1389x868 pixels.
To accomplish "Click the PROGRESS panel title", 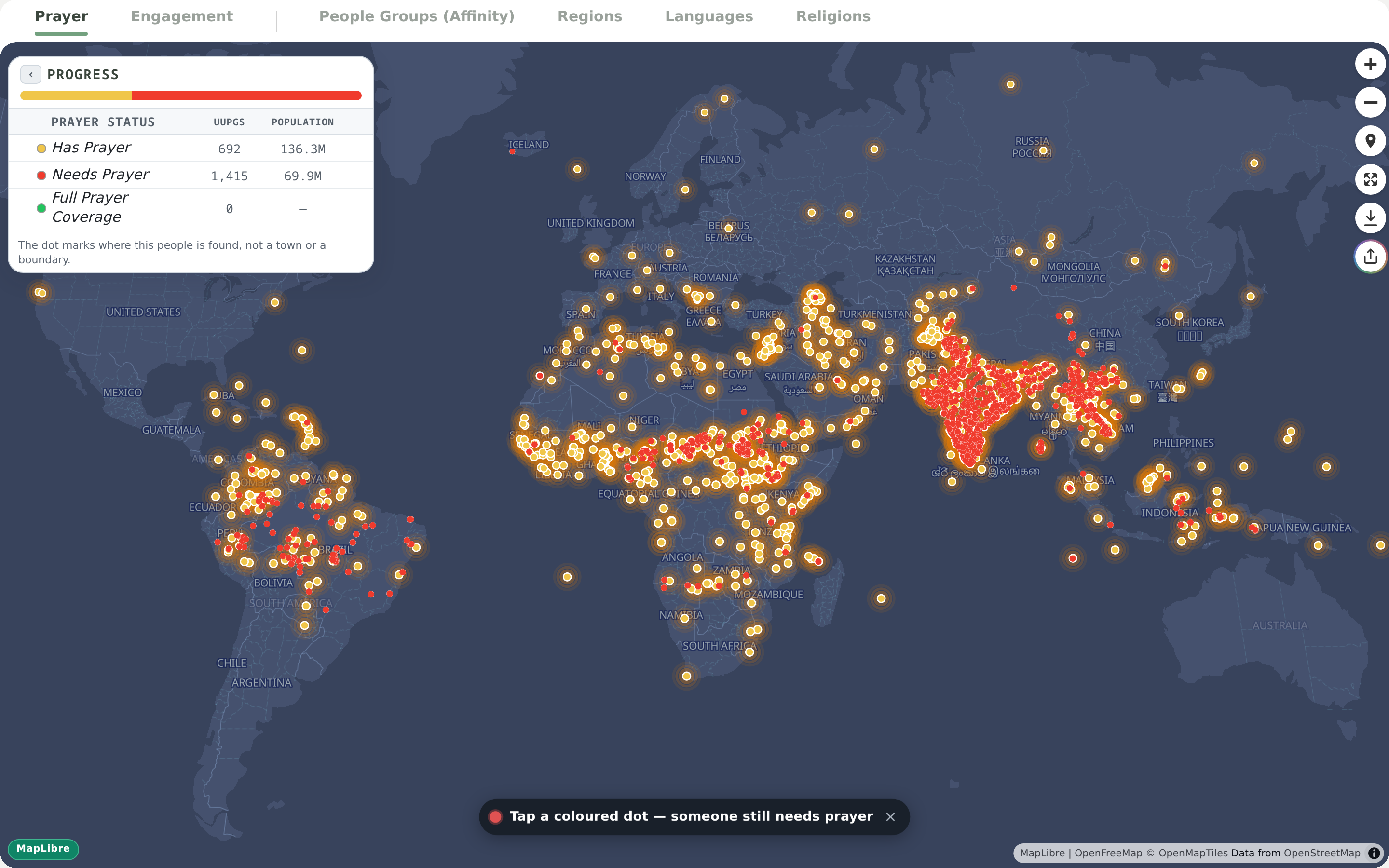I will click(x=83, y=75).
